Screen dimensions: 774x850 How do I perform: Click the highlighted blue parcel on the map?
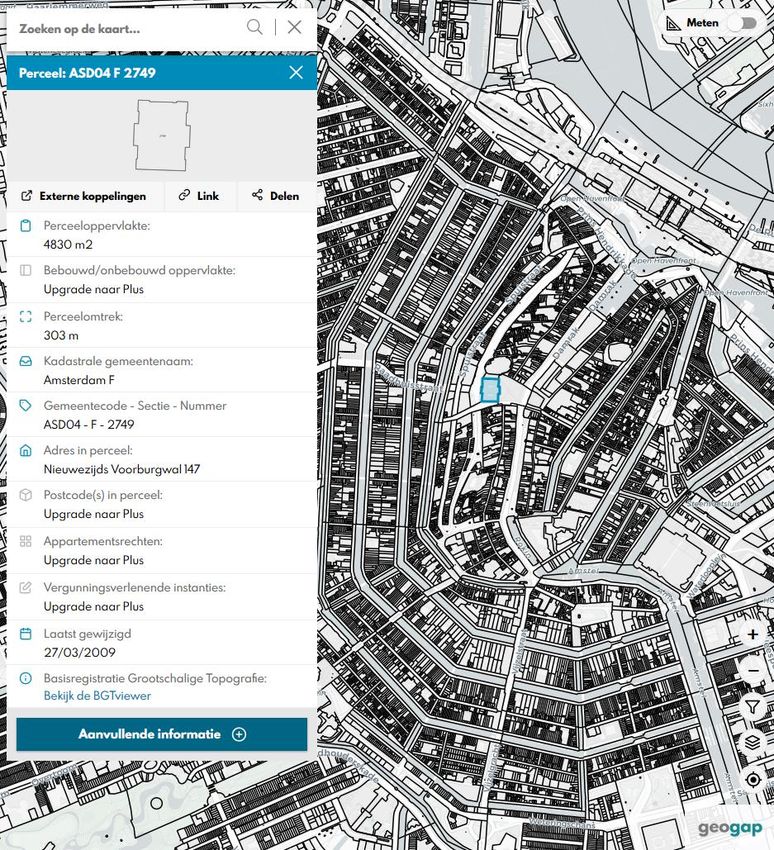coord(490,390)
